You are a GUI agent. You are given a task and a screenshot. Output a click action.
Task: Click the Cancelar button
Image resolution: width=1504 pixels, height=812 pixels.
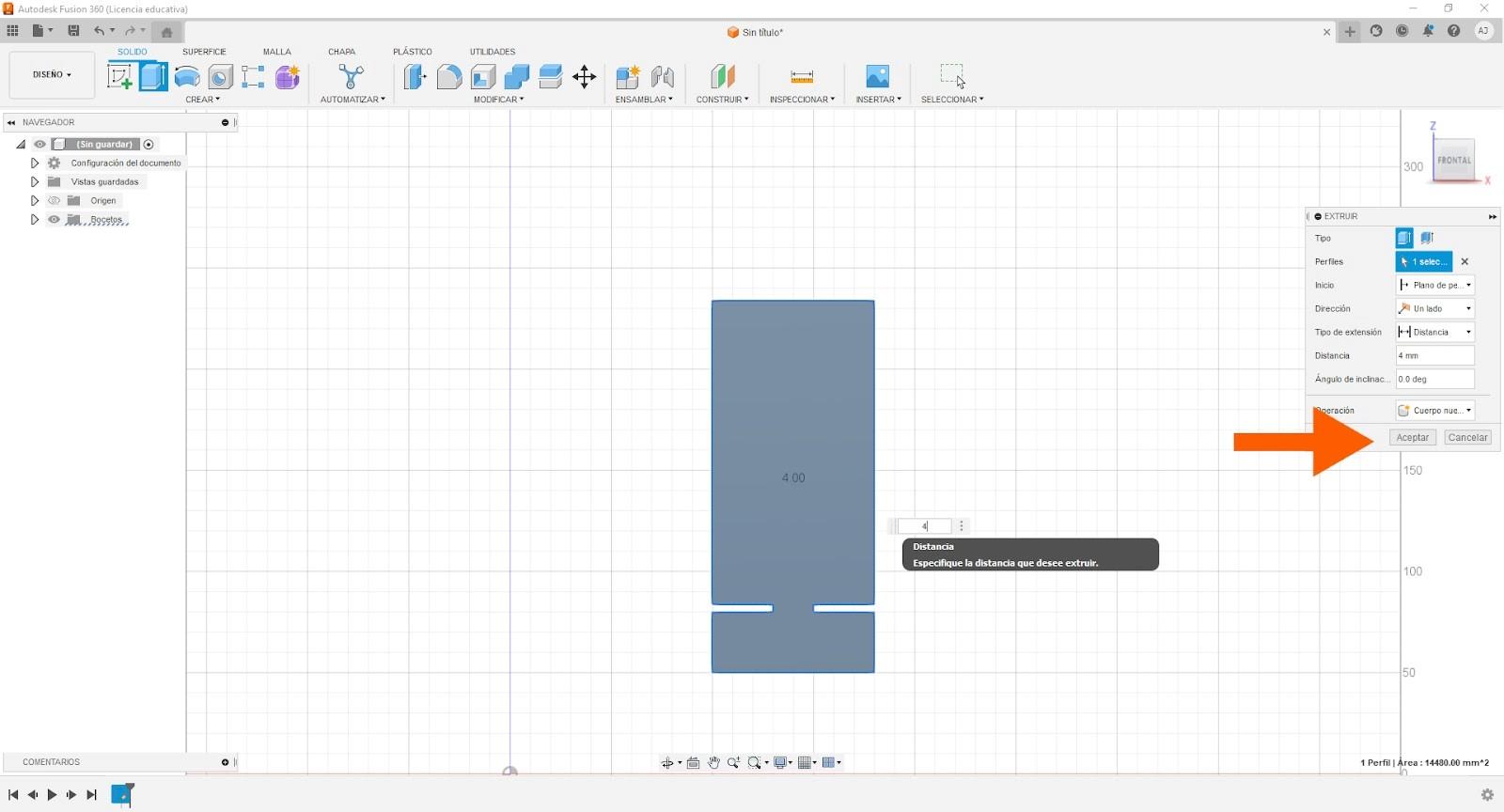(1467, 438)
